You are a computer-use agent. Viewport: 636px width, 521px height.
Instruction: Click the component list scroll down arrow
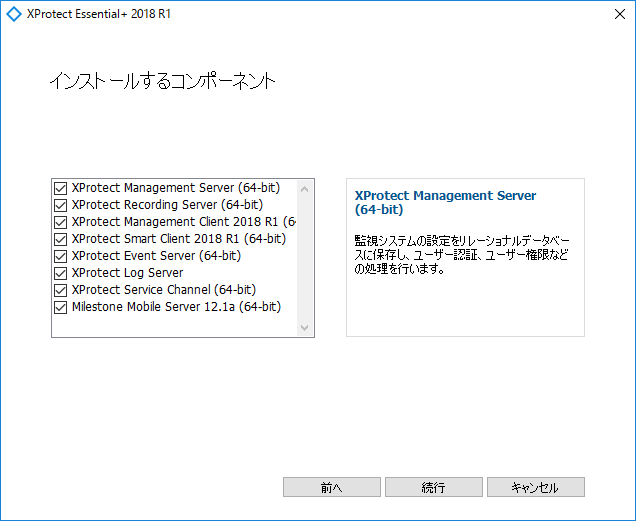(305, 327)
